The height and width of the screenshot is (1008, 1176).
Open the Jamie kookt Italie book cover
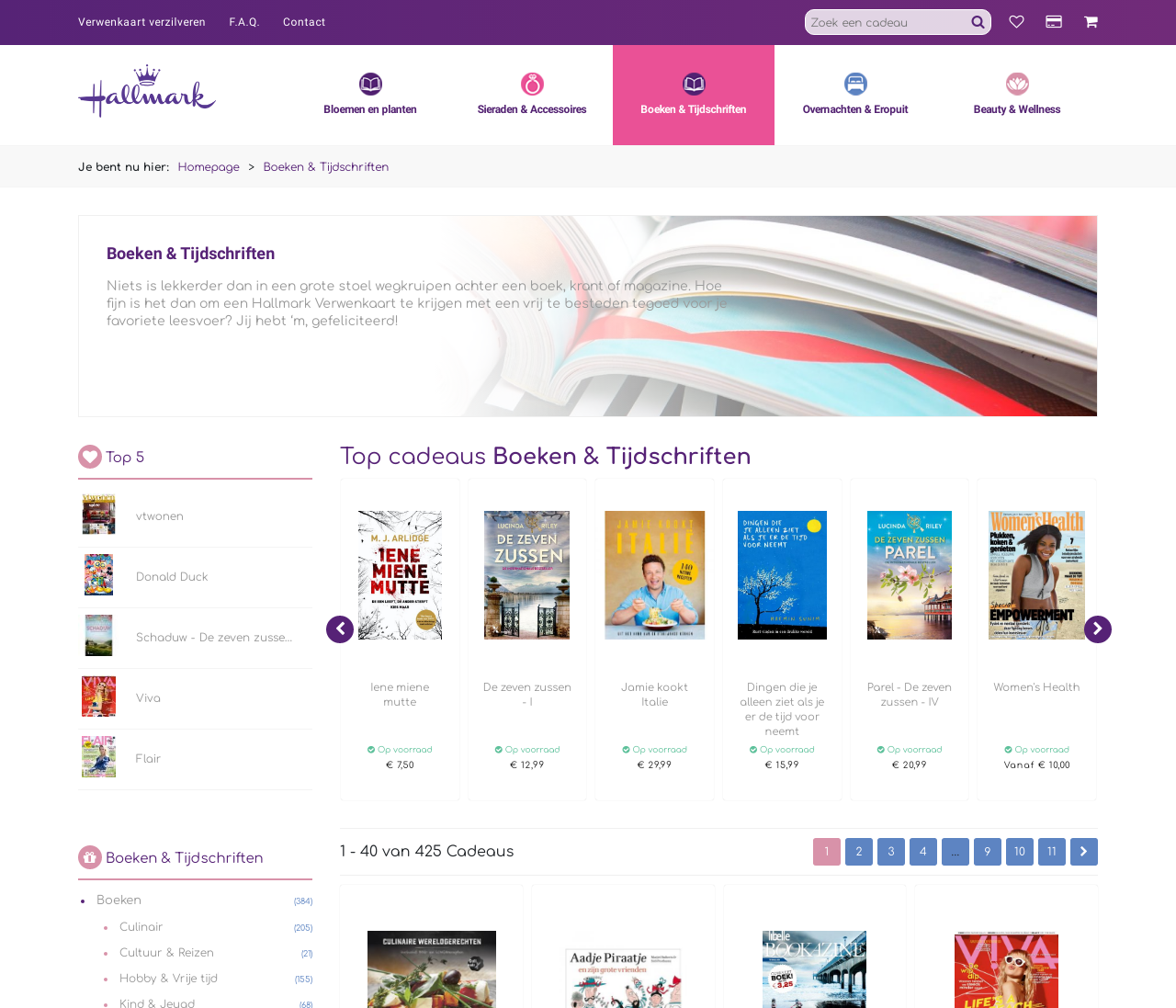point(654,575)
